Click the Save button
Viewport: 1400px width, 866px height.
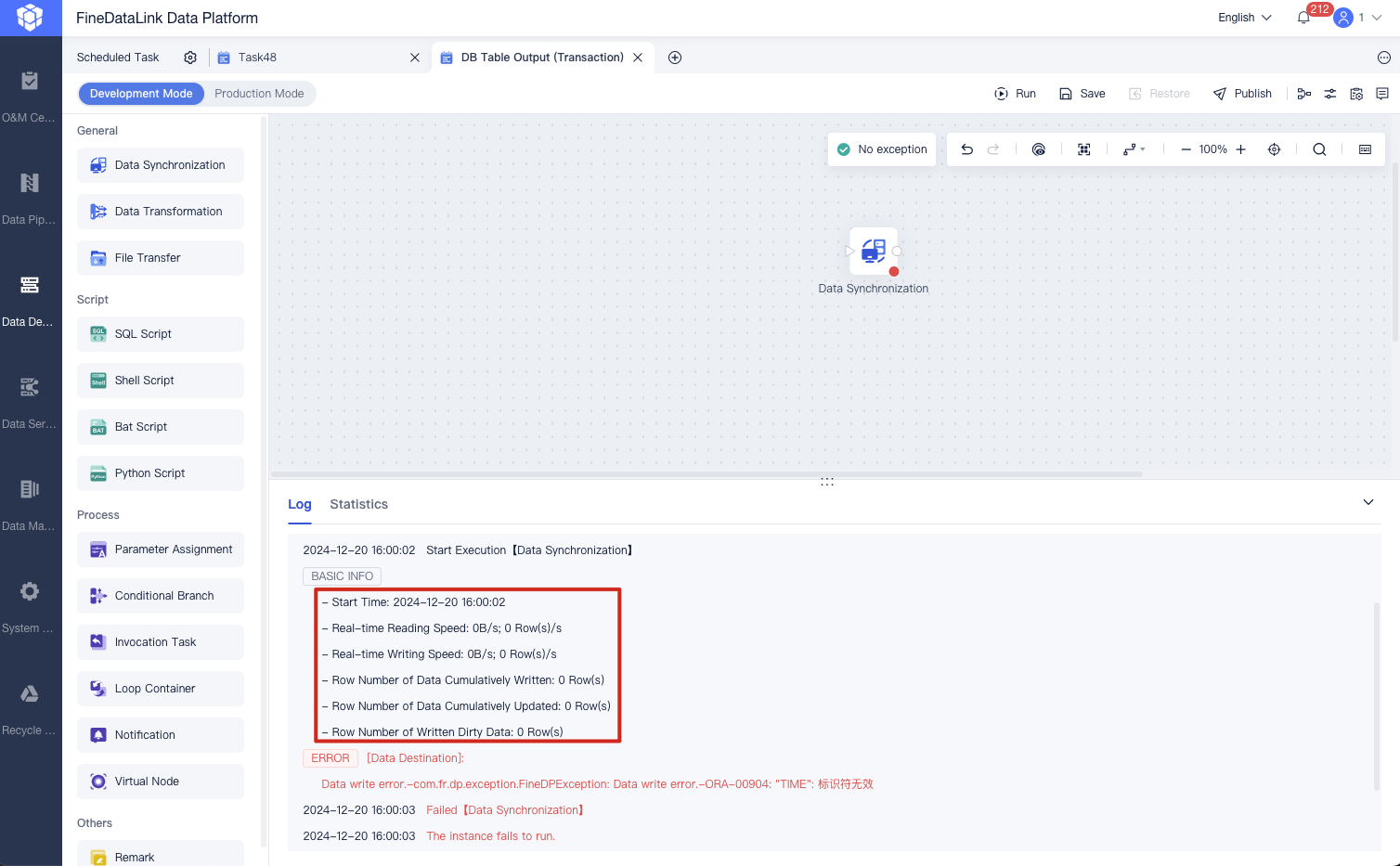point(1082,94)
